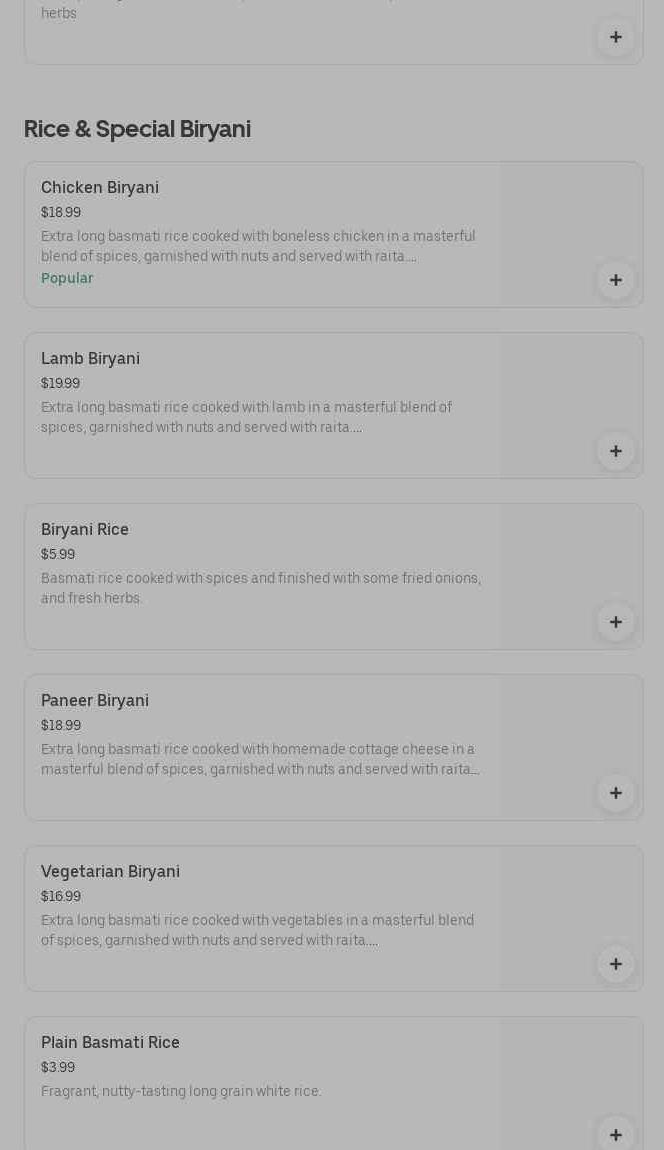This screenshot has height=1150, width=664.
Task: Add Paneer Biryani to the order
Action: (615, 793)
